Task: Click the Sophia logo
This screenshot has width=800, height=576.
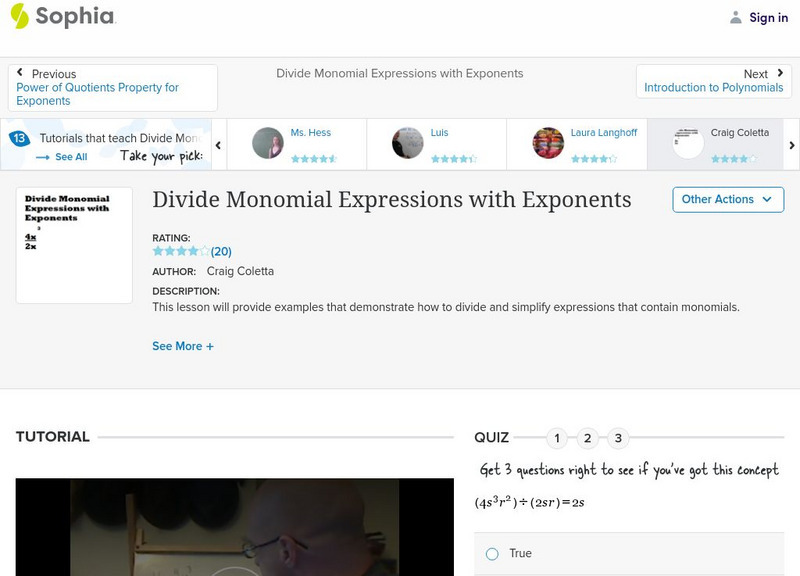Action: [62, 16]
